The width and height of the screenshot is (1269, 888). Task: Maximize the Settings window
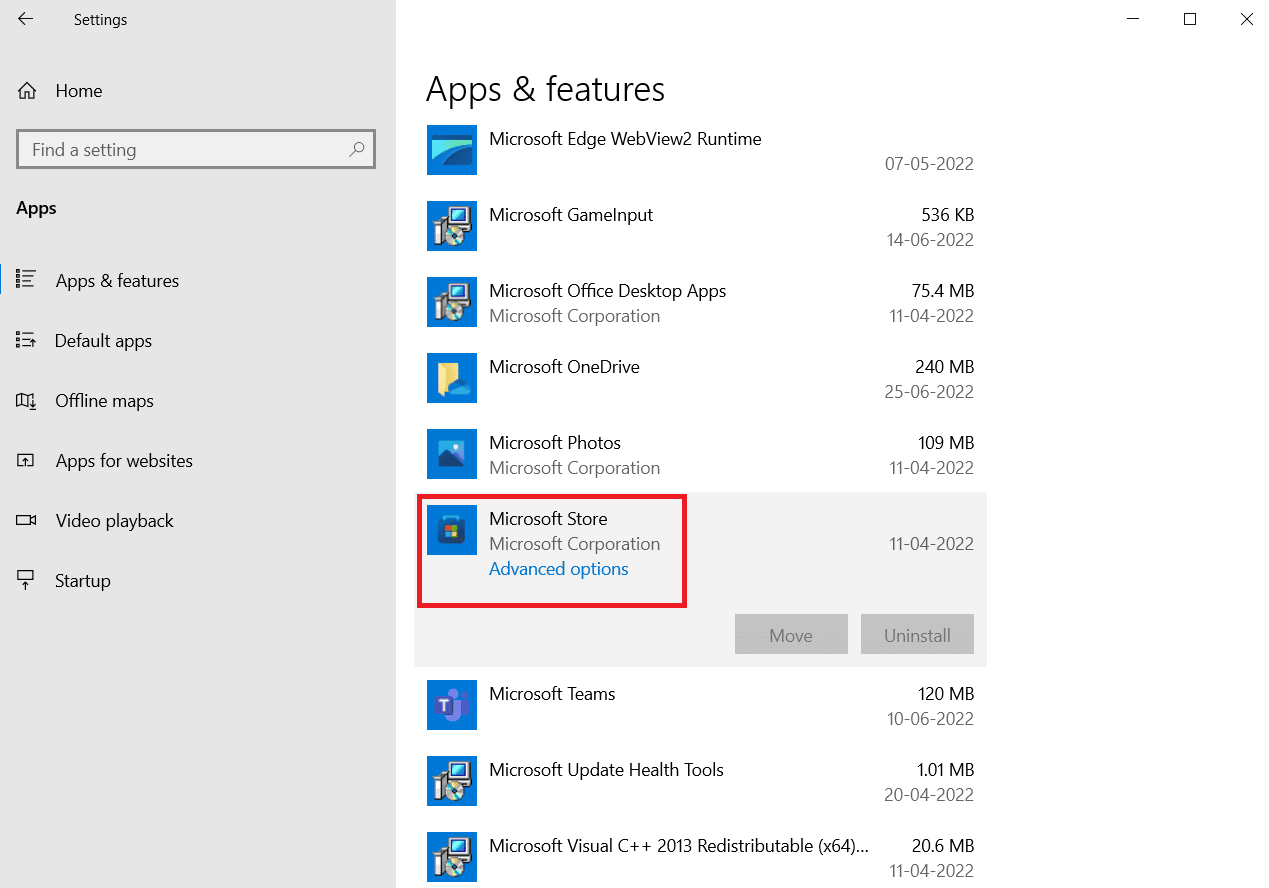pyautogui.click(x=1189, y=19)
